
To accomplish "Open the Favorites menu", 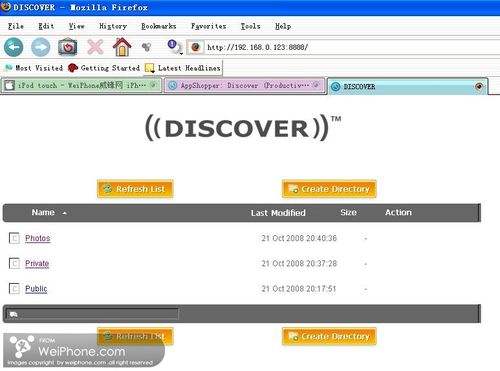I will (209, 26).
